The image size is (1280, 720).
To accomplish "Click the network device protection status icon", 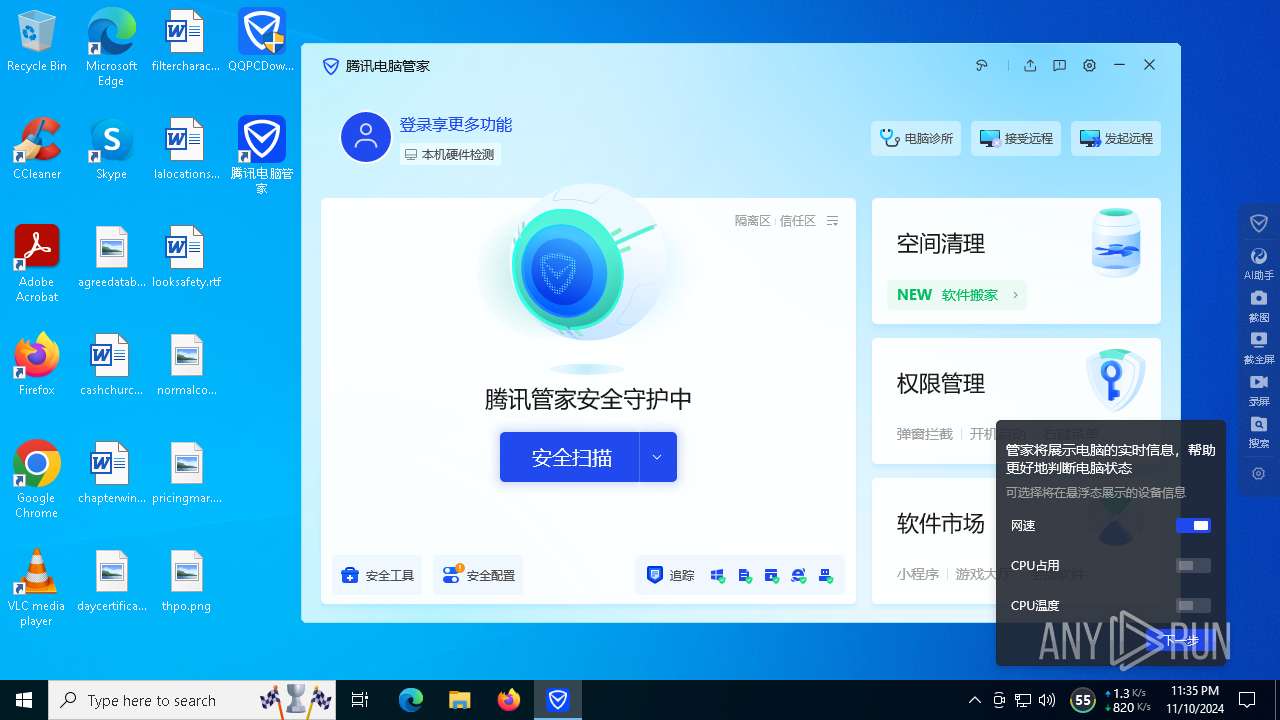I will pos(825,575).
